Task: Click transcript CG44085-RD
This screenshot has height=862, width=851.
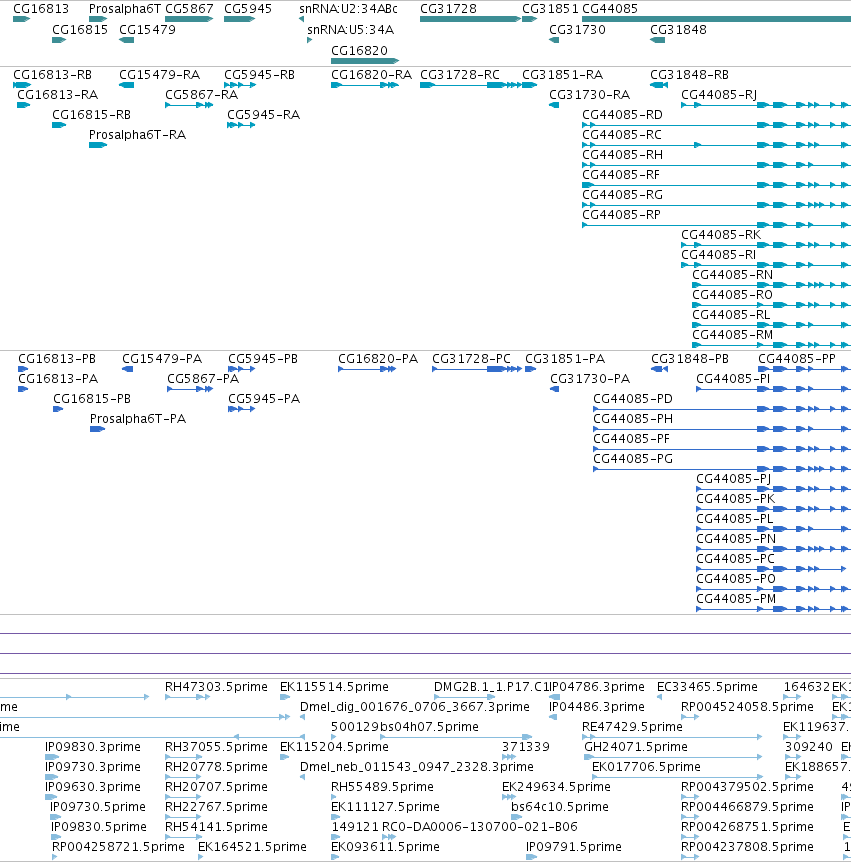Action: [622, 115]
